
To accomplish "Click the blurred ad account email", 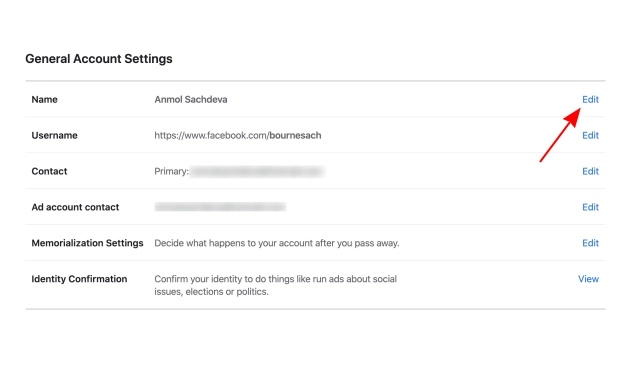I will pos(220,207).
